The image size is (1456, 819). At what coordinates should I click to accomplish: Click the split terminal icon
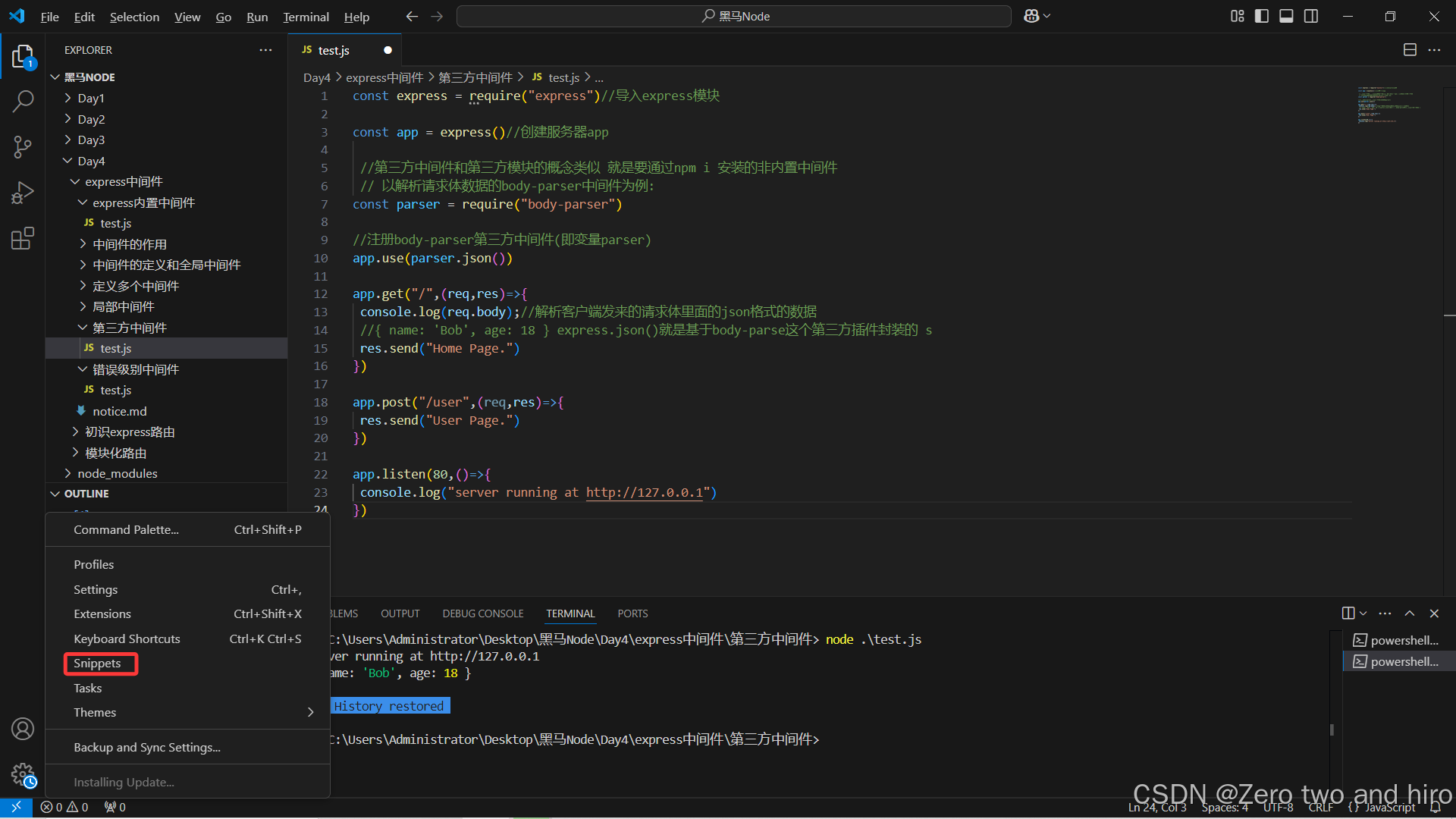pyautogui.click(x=1348, y=613)
